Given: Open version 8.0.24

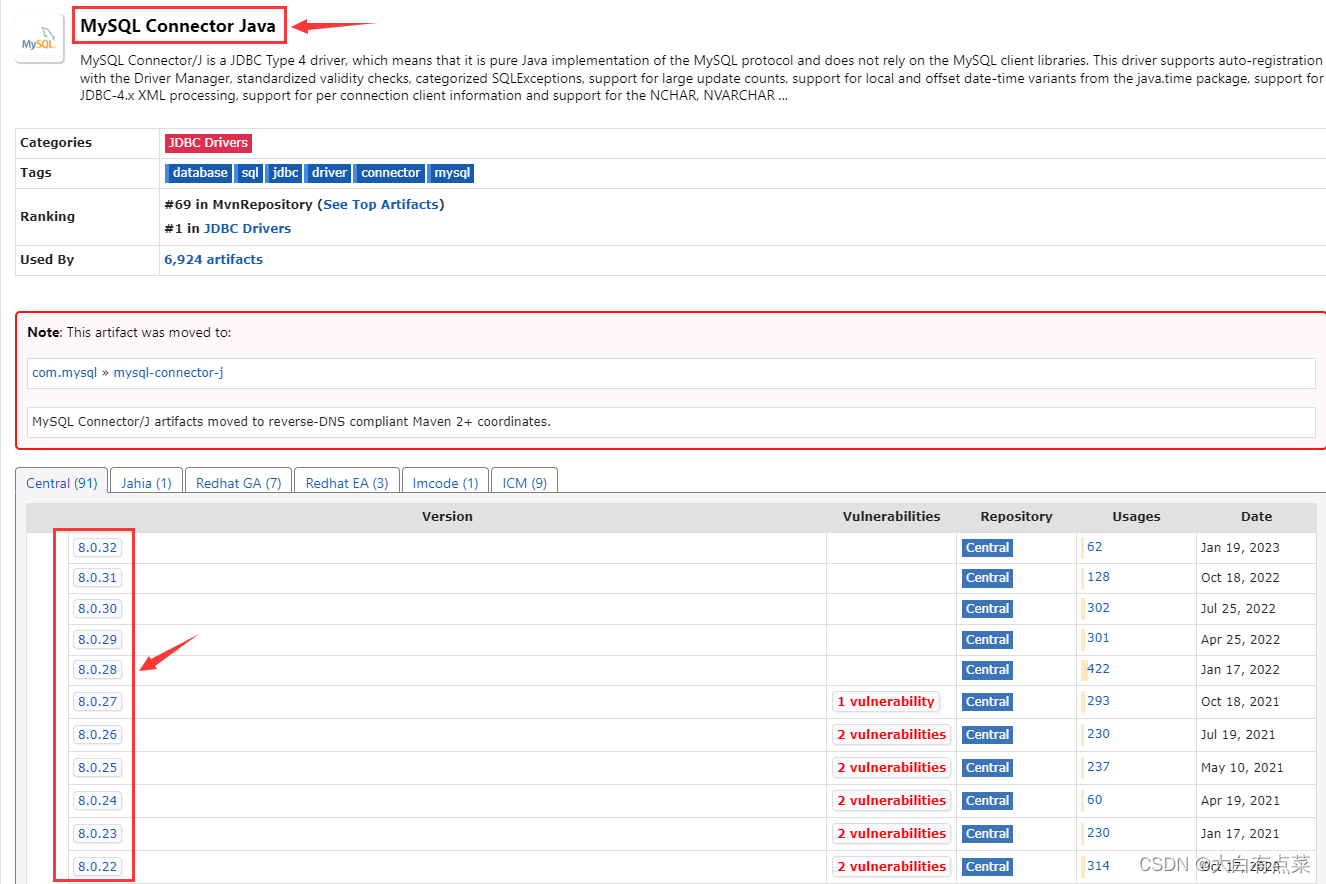Looking at the screenshot, I should click(x=97, y=801).
